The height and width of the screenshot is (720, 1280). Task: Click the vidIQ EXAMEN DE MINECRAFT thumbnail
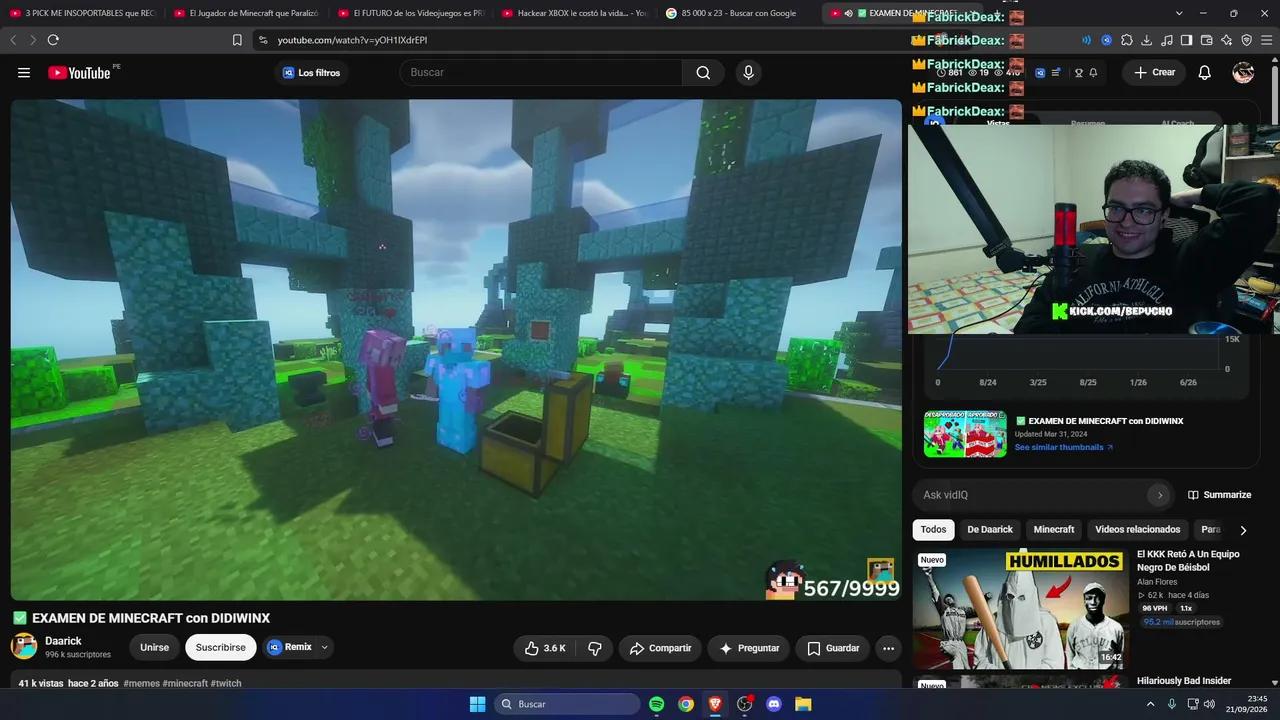[965, 433]
